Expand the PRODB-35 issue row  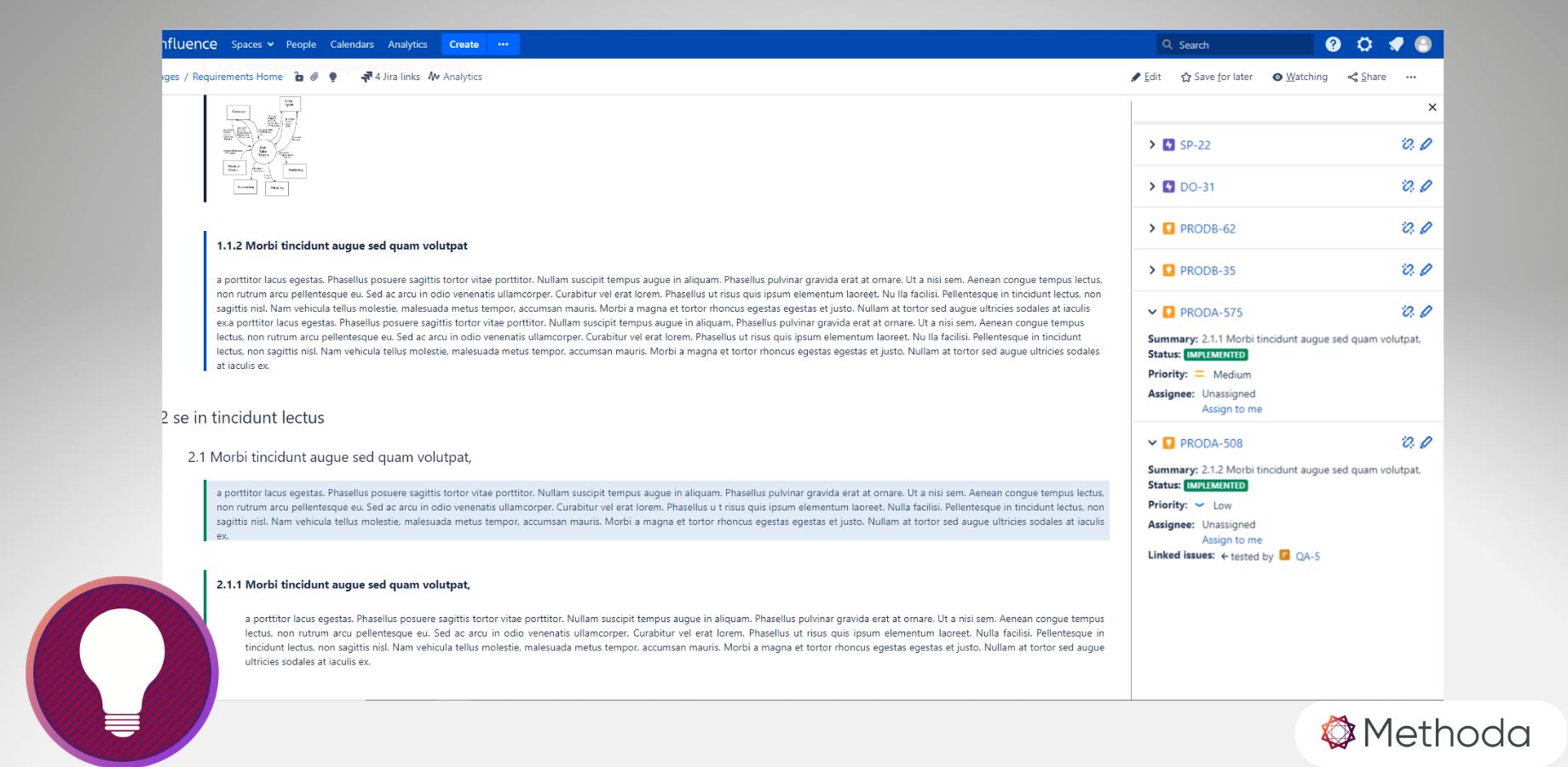click(1152, 270)
